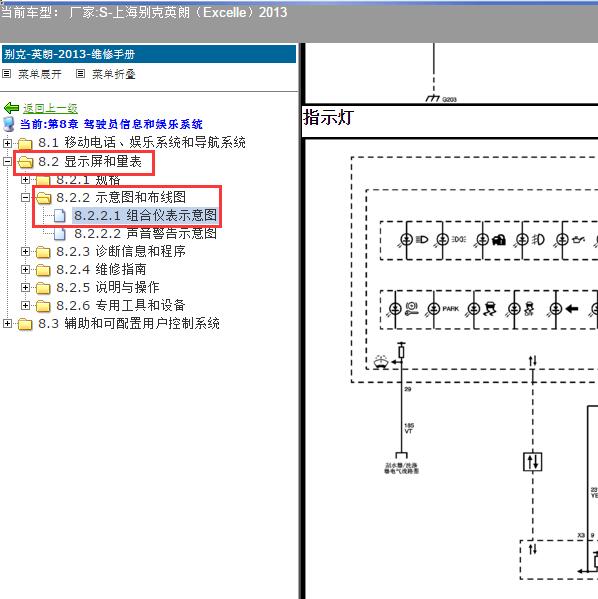The width and height of the screenshot is (598, 599).
Task: Expand the 8.3 辅助和可配置用户控制系统 node
Action: pyautogui.click(x=7, y=324)
